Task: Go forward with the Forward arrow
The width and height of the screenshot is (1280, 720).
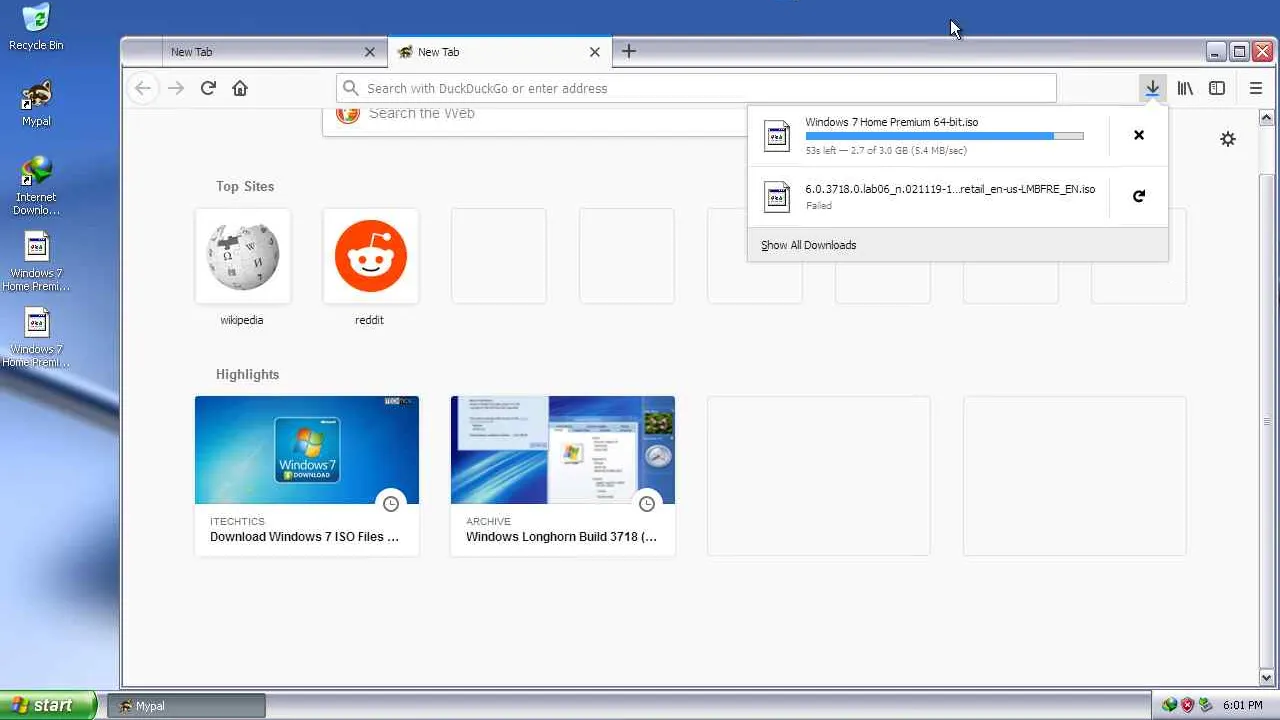Action: [x=176, y=88]
